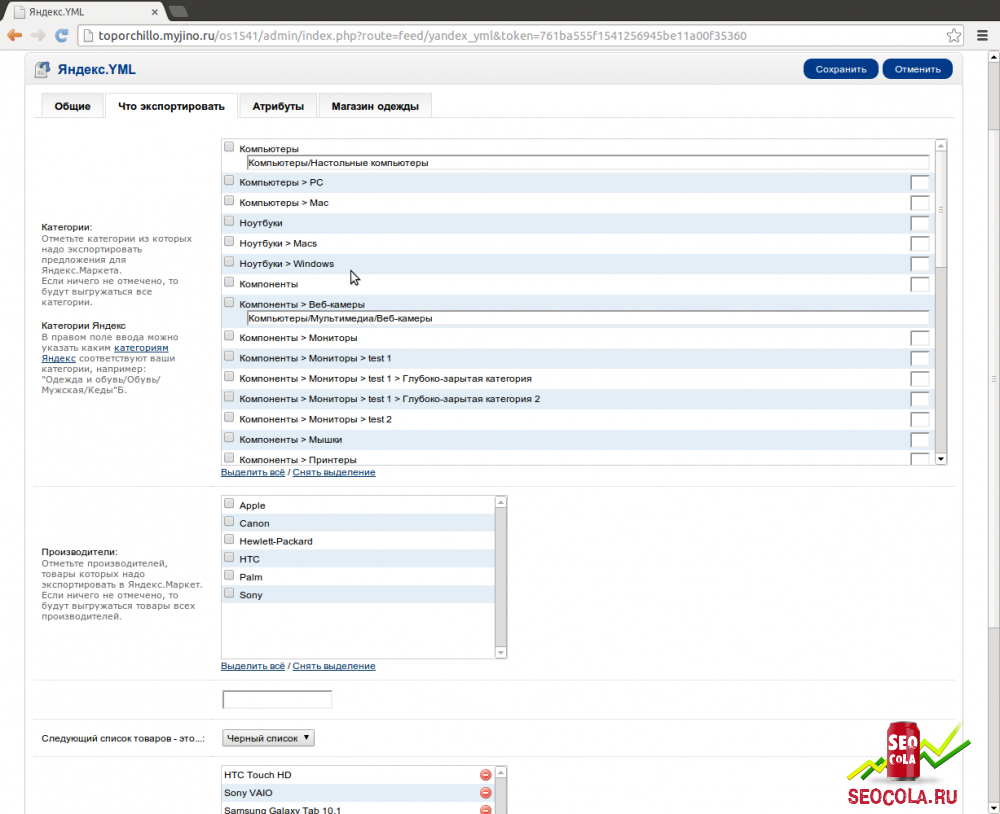
Task: Select the HTC Touch HD list row
Action: [x=358, y=774]
